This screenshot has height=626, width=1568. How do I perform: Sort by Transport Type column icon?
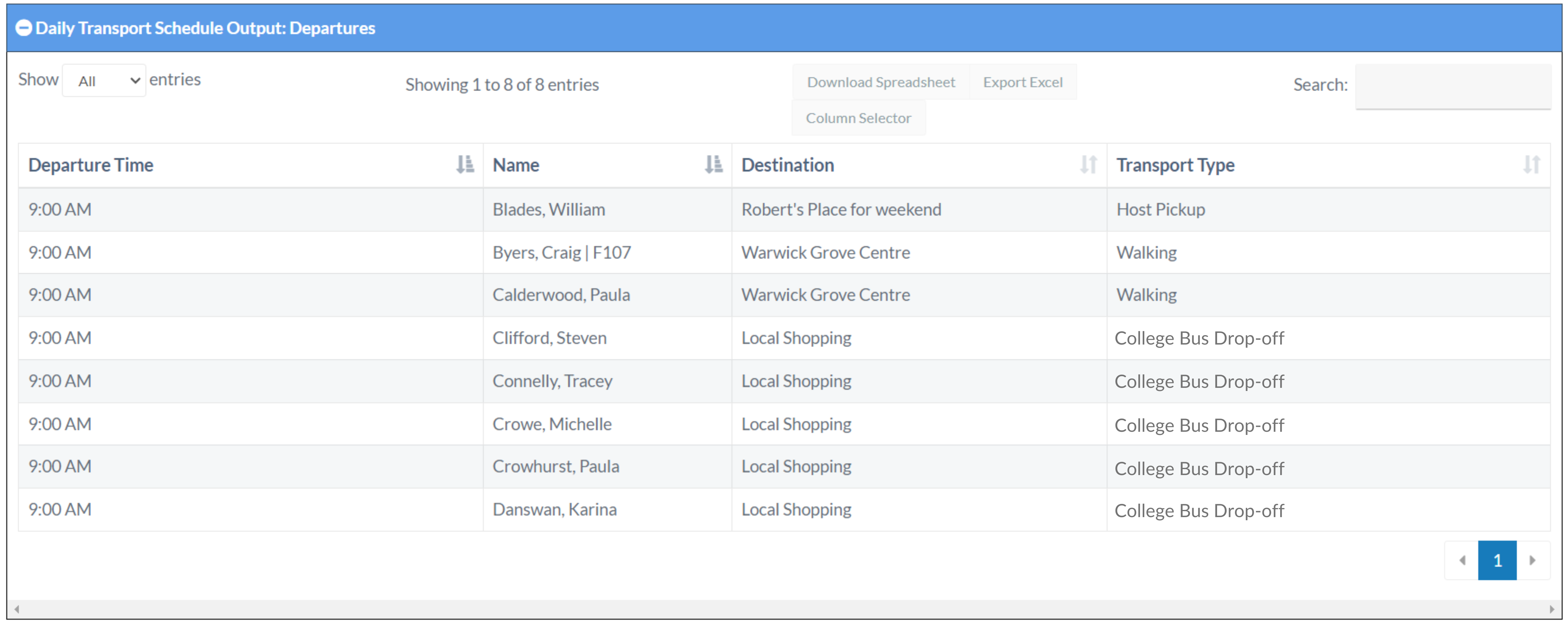point(1531,164)
